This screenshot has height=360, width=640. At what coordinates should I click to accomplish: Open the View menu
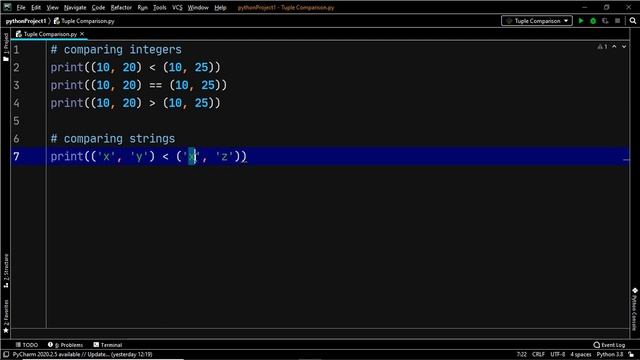tap(52, 7)
